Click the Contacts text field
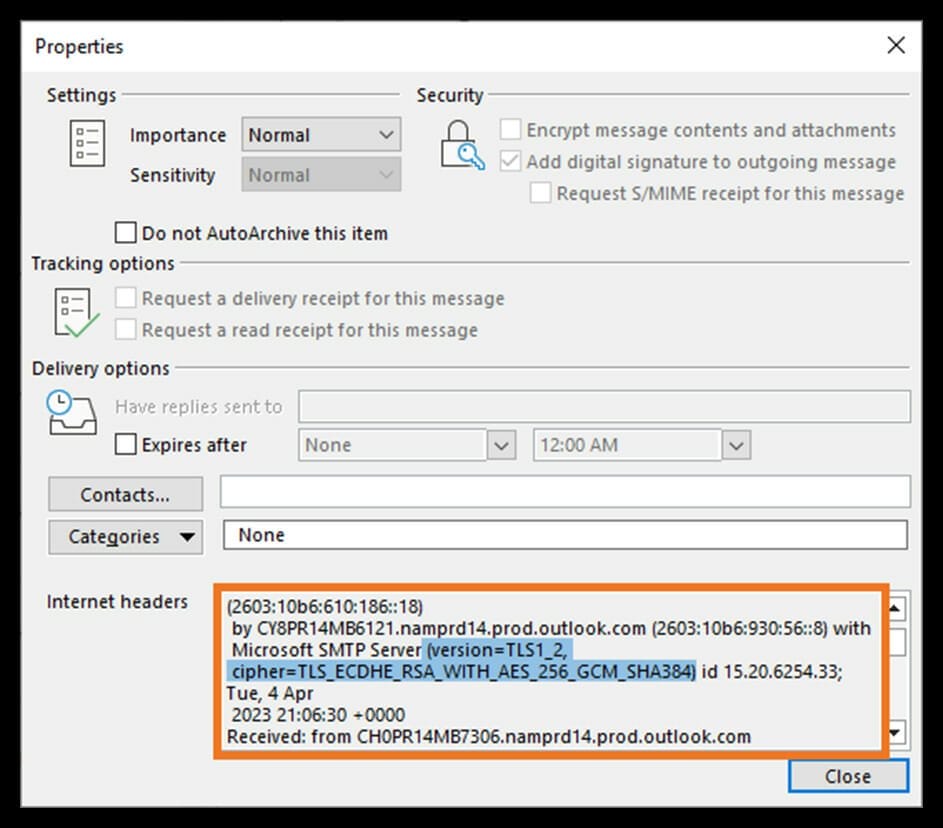The image size is (943, 828). pyautogui.click(x=565, y=491)
